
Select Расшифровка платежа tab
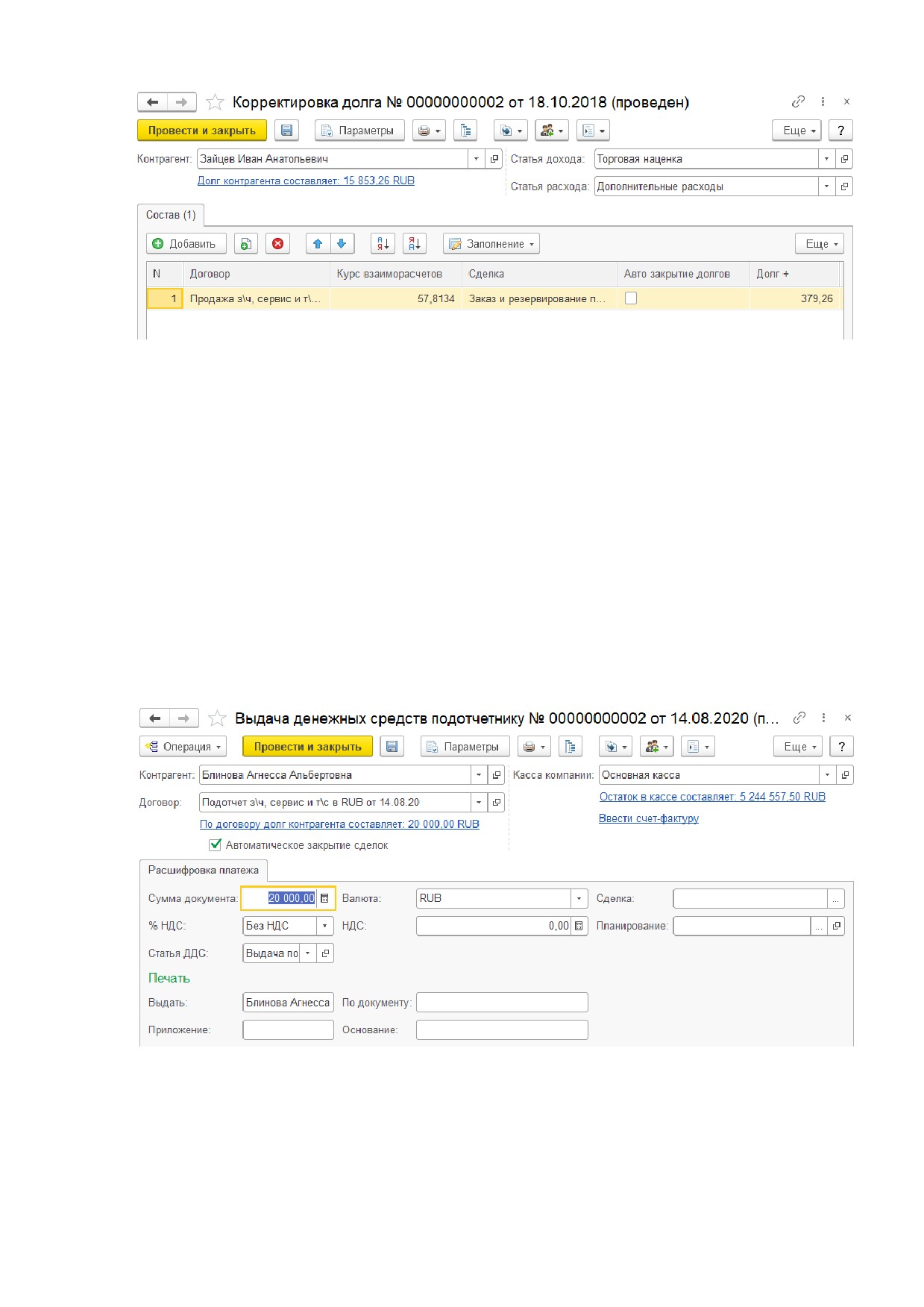[204, 870]
